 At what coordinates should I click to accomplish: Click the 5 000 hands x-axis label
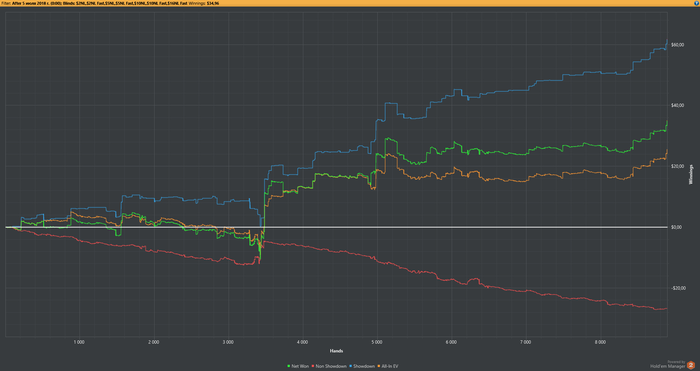(x=377, y=342)
